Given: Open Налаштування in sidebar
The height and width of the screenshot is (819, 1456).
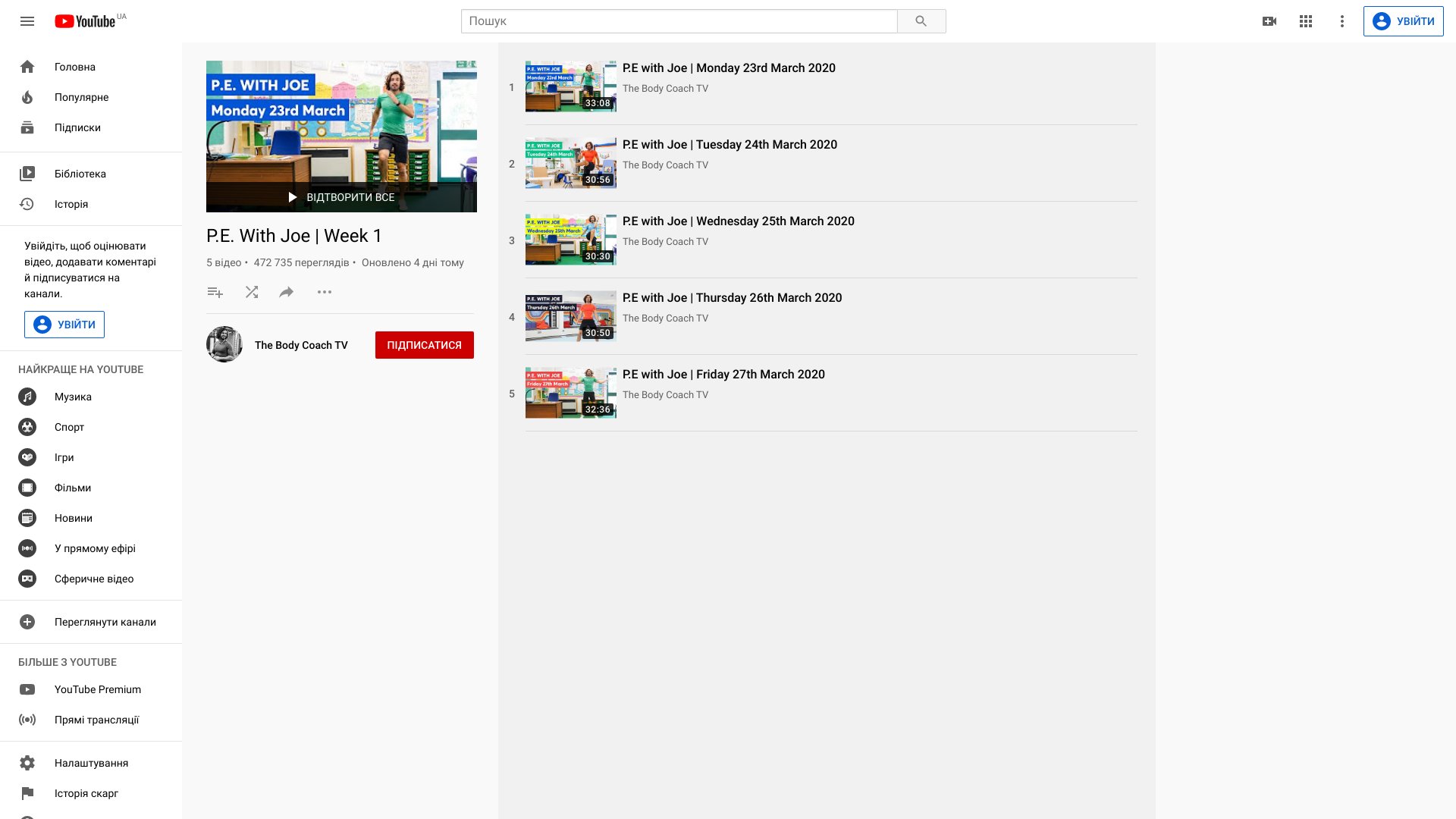Looking at the screenshot, I should [x=91, y=763].
